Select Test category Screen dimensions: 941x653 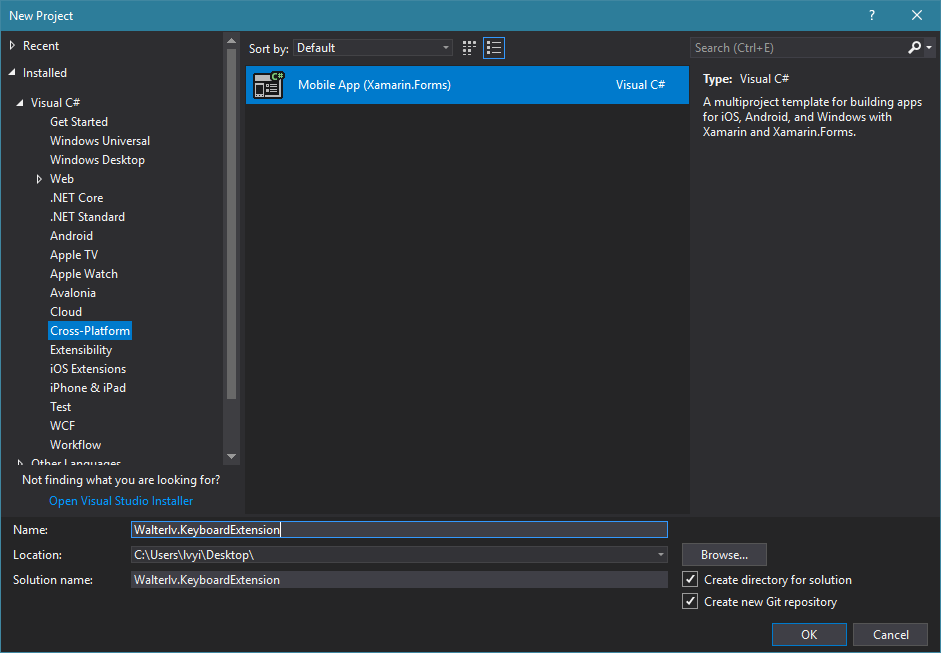click(61, 407)
